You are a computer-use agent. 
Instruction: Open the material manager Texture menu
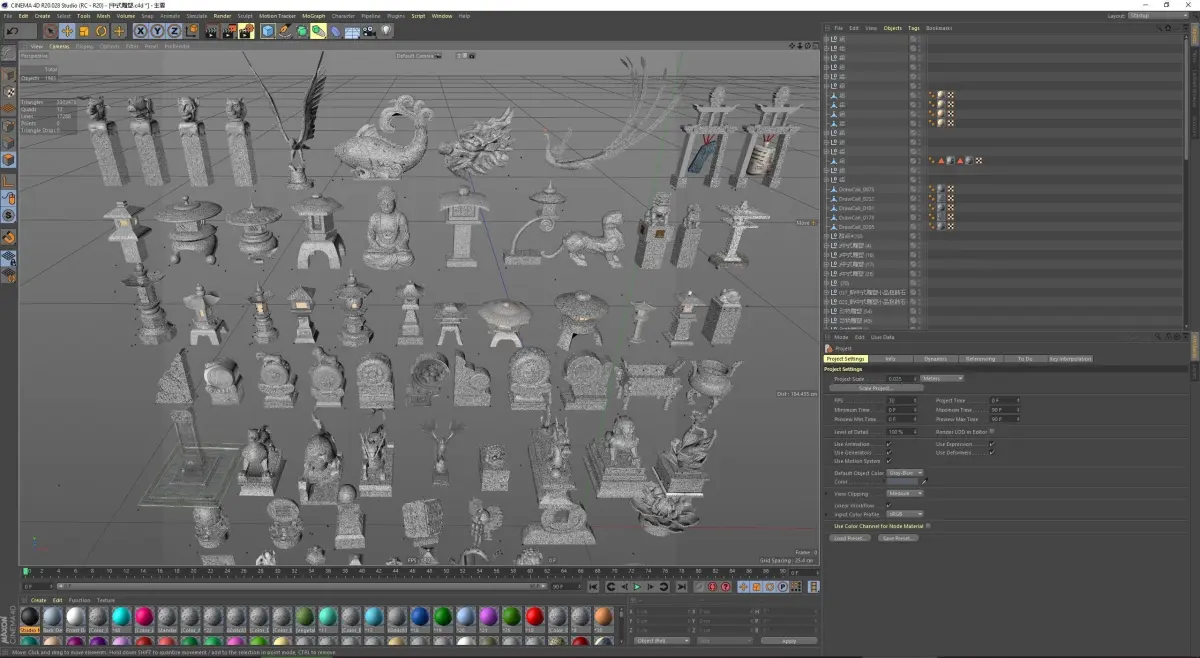(105, 600)
